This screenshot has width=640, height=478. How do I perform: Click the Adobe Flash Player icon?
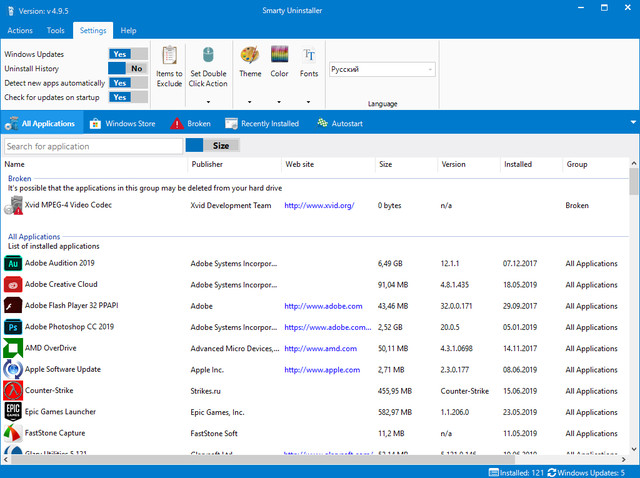pyautogui.click(x=13, y=306)
